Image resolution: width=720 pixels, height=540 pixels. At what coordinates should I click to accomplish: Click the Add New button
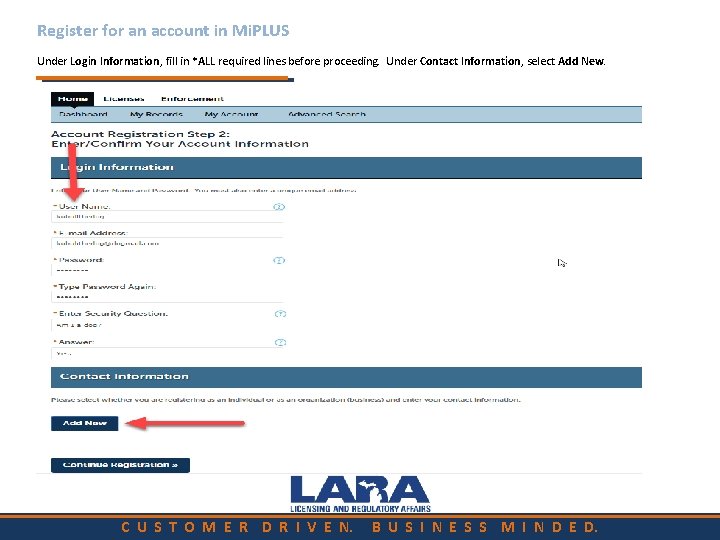tap(84, 423)
